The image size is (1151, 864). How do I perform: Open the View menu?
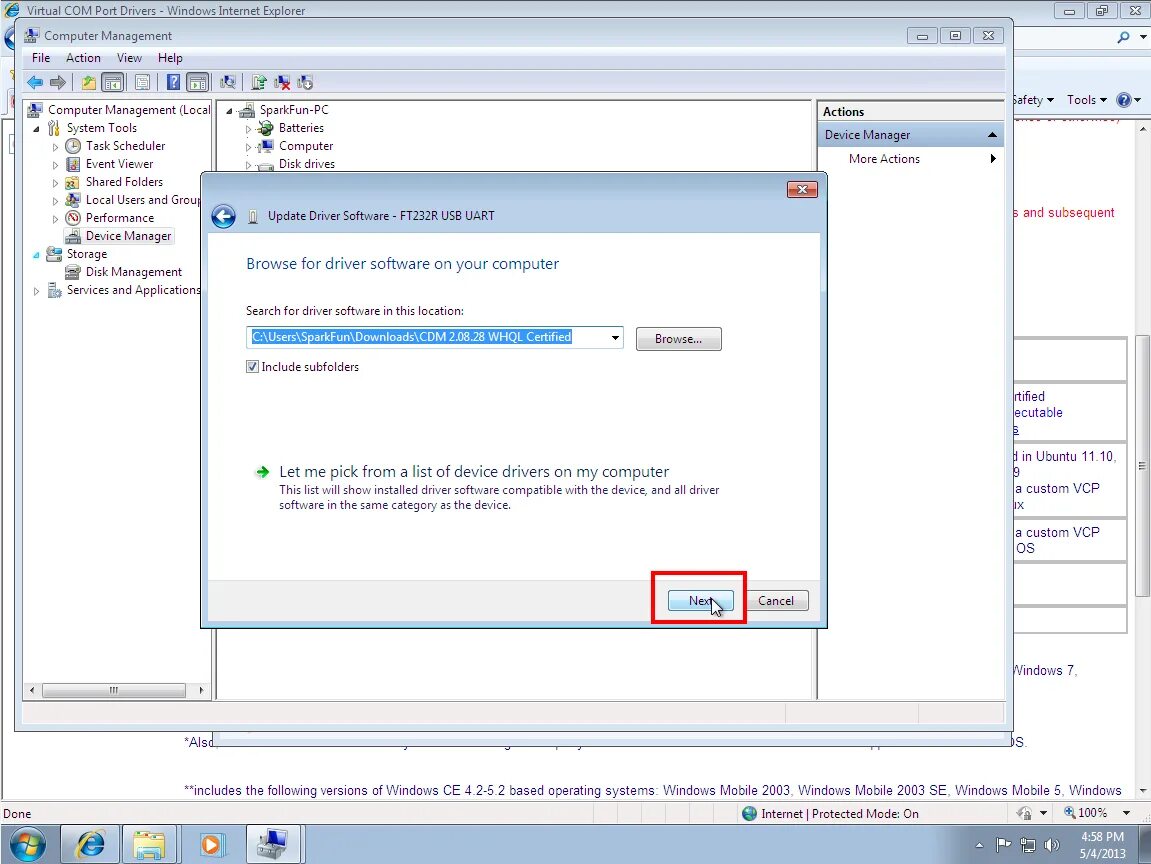point(129,58)
